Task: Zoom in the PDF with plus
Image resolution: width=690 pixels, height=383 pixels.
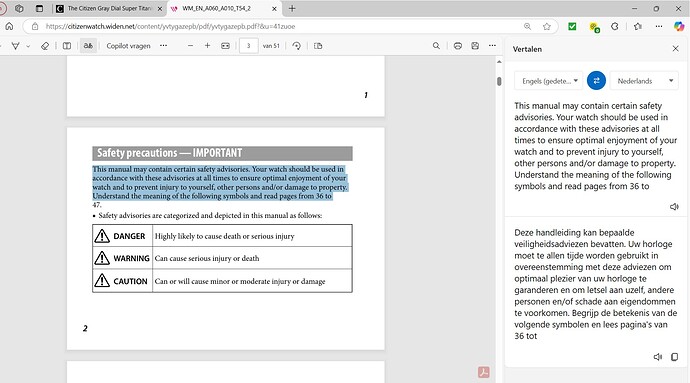Action: [x=207, y=46]
